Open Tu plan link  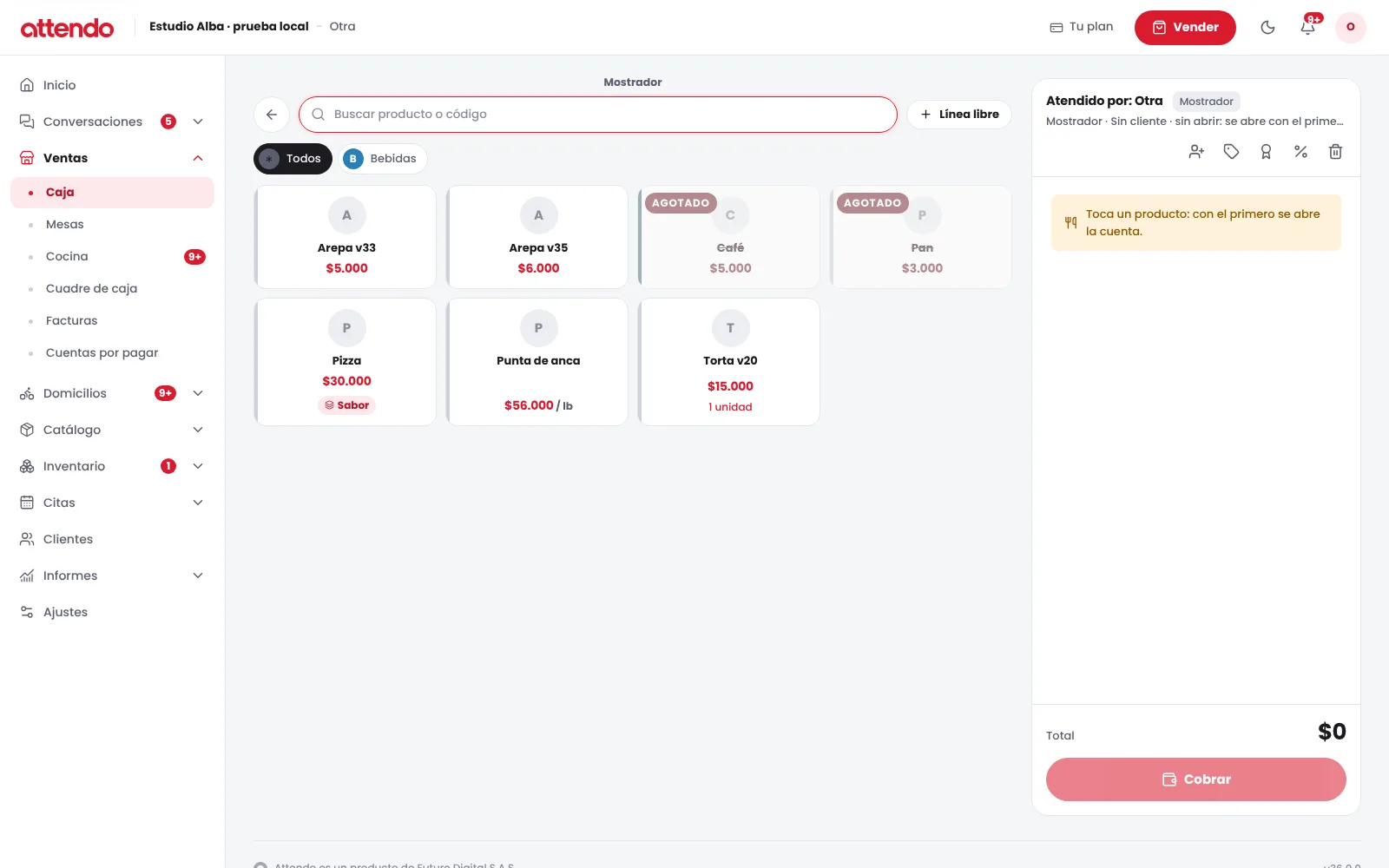pos(1082,27)
